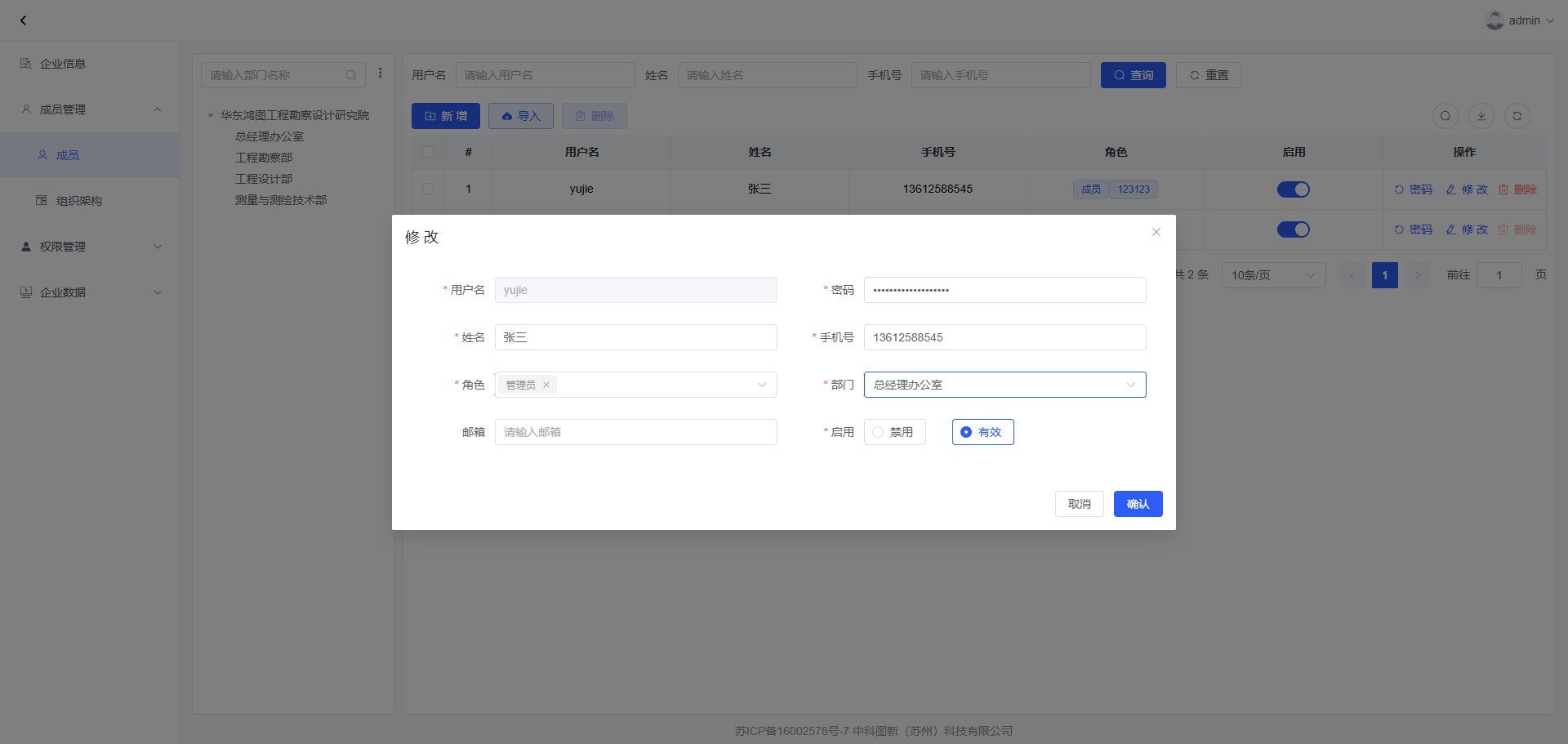The height and width of the screenshot is (744, 1568).
Task: Expand the 权限管理 sidebar menu
Action: 90,247
